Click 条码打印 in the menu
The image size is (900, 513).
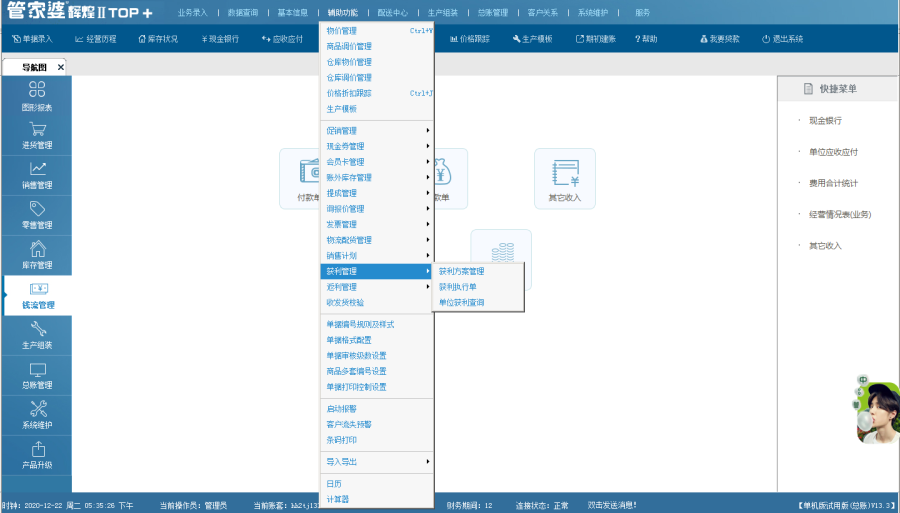point(342,440)
